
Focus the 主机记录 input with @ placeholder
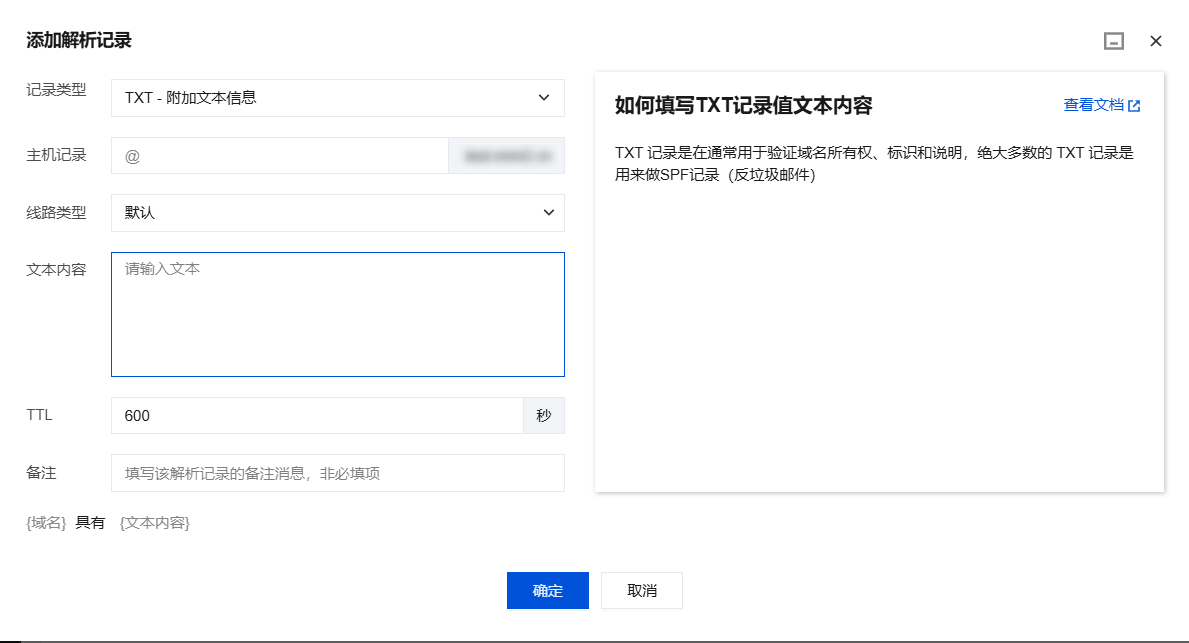pyautogui.click(x=280, y=155)
